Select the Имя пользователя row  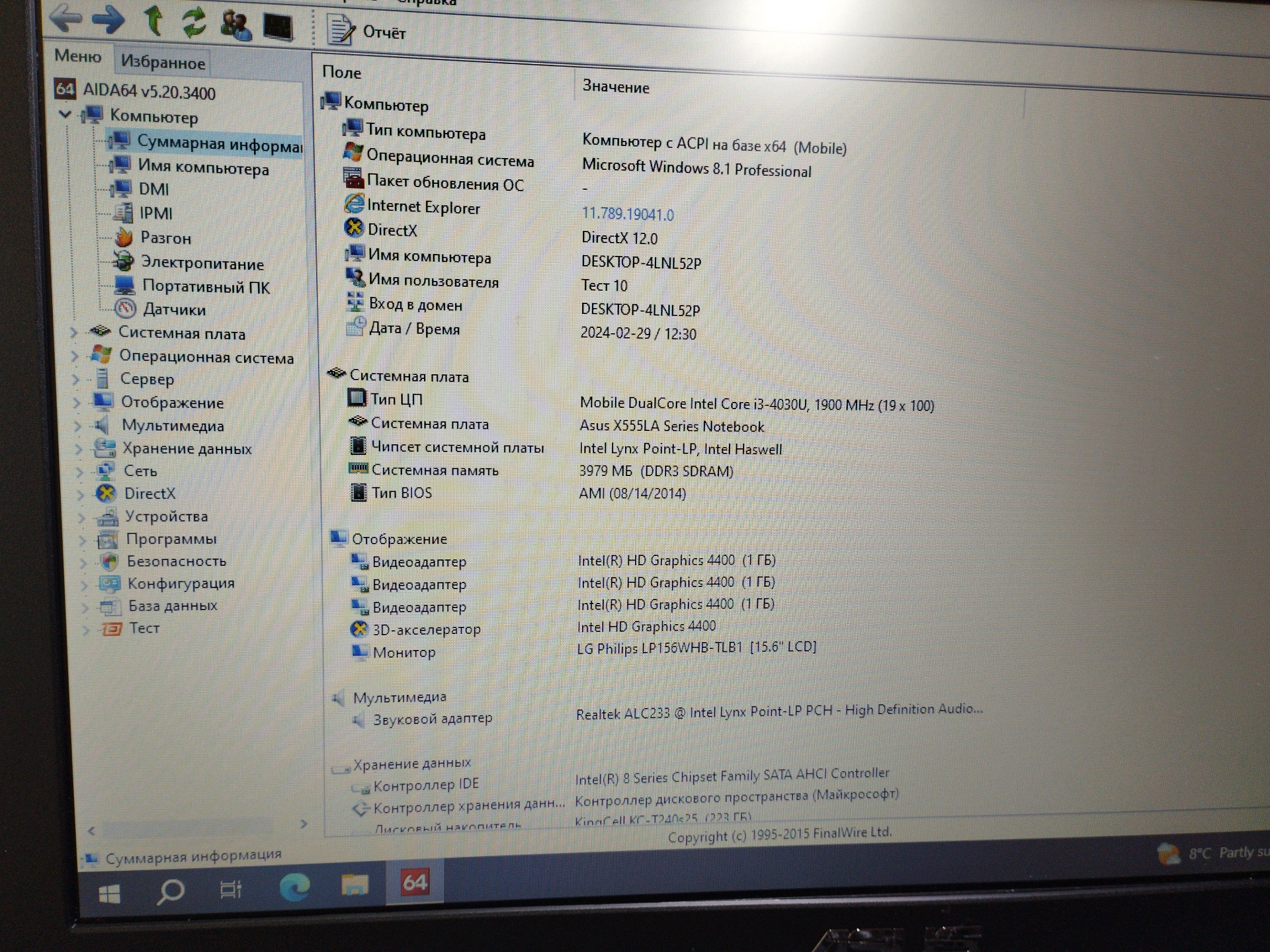click(488, 282)
